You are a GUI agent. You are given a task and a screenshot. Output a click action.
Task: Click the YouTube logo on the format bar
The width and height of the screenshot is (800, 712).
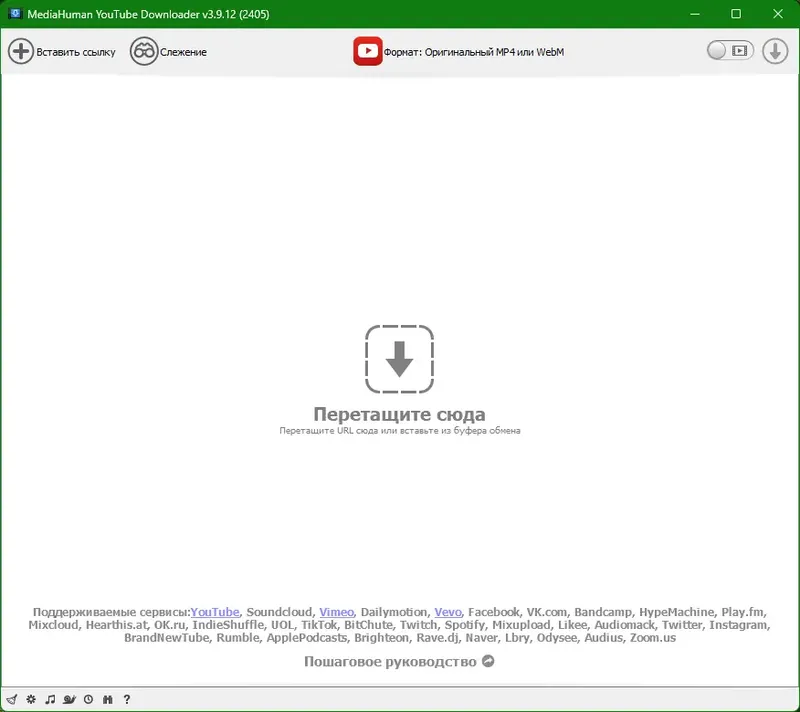(368, 50)
